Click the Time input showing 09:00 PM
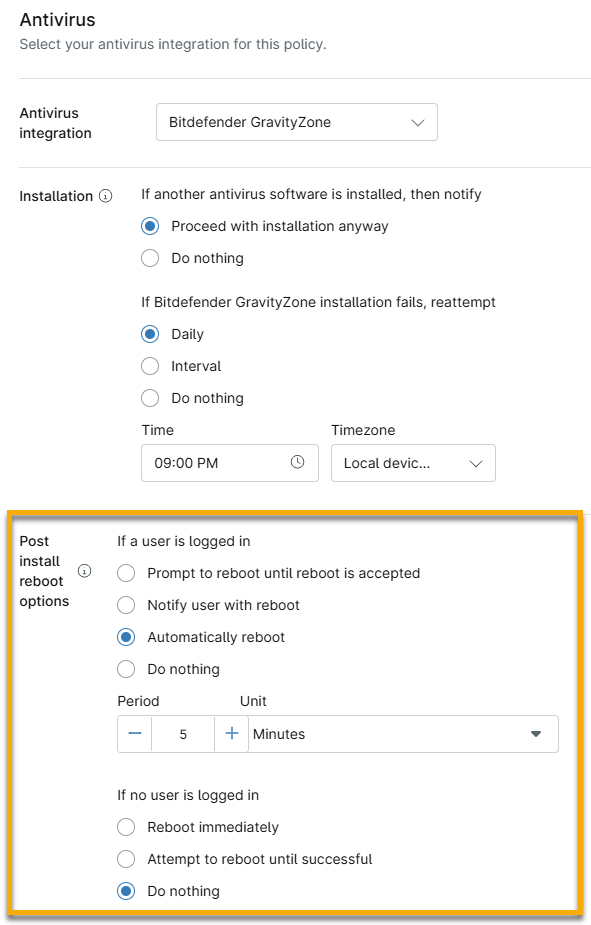This screenshot has width=591, height=925. pyautogui.click(x=220, y=463)
